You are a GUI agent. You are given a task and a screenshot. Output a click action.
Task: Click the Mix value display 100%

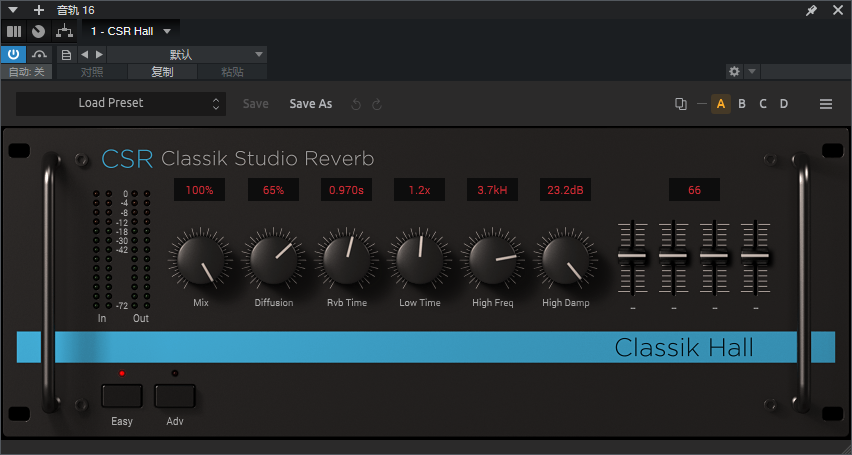click(x=199, y=190)
